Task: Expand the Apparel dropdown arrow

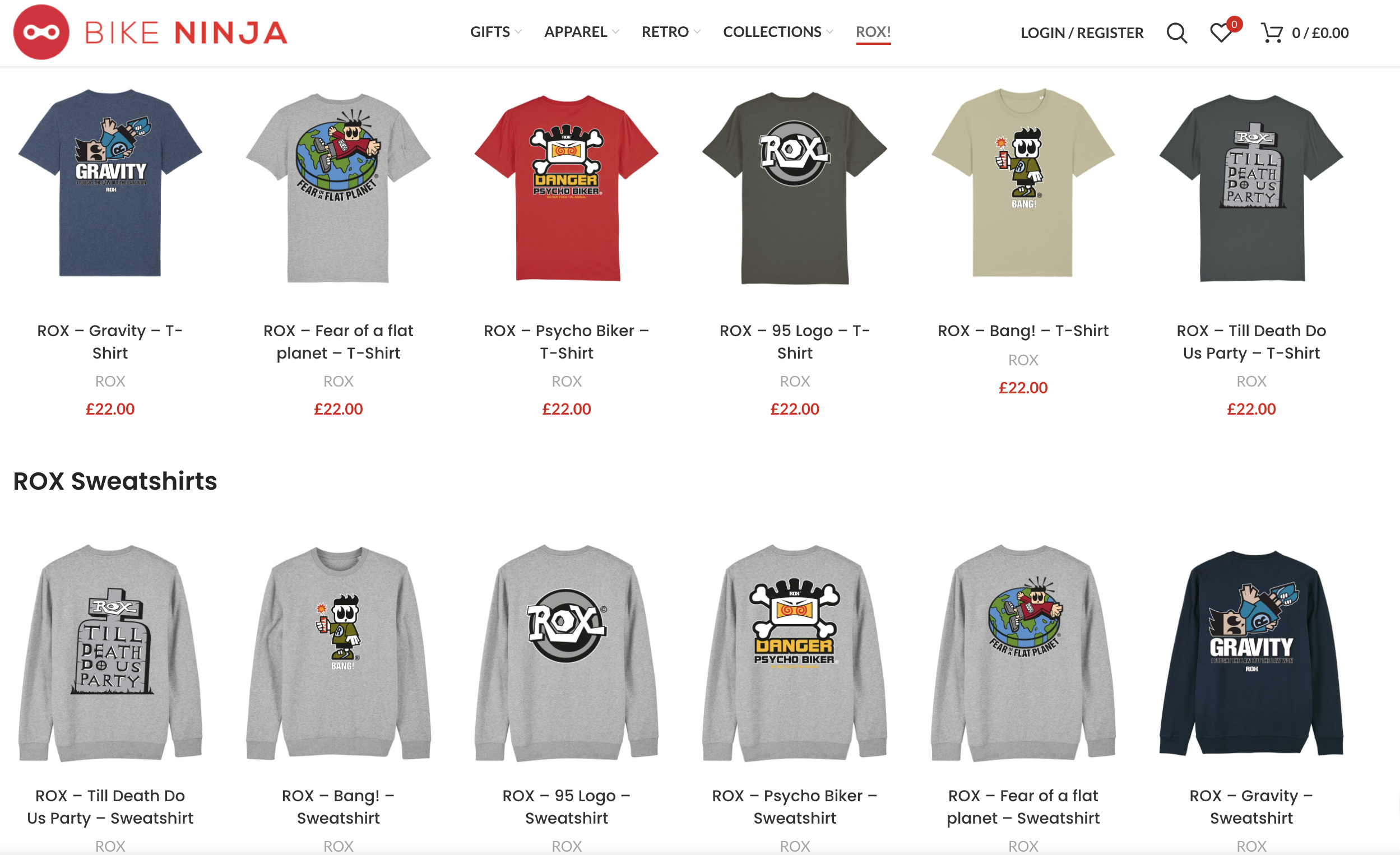Action: (x=616, y=32)
